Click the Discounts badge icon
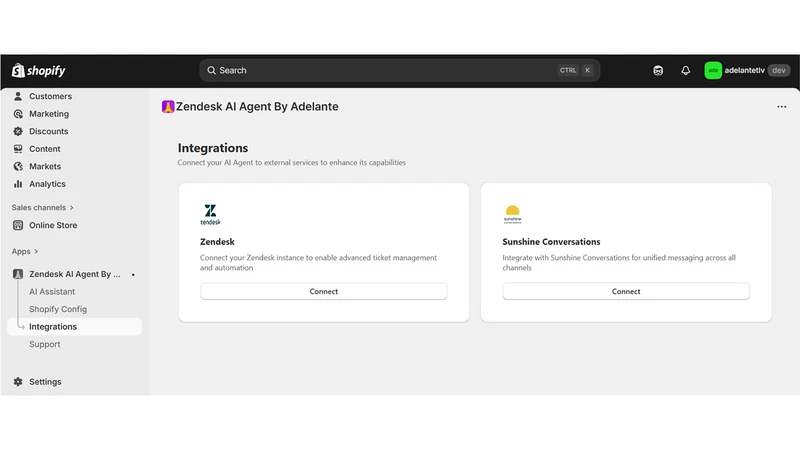The width and height of the screenshot is (800, 450). click(18, 131)
